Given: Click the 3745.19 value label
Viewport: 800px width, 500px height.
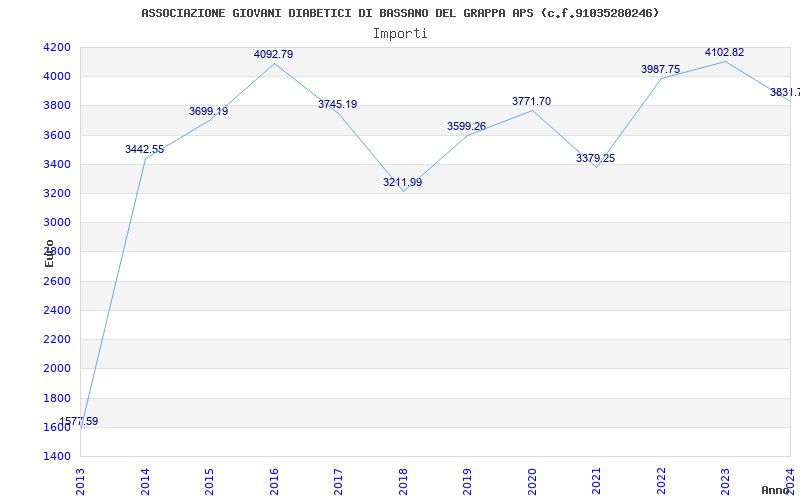Looking at the screenshot, I should [337, 104].
